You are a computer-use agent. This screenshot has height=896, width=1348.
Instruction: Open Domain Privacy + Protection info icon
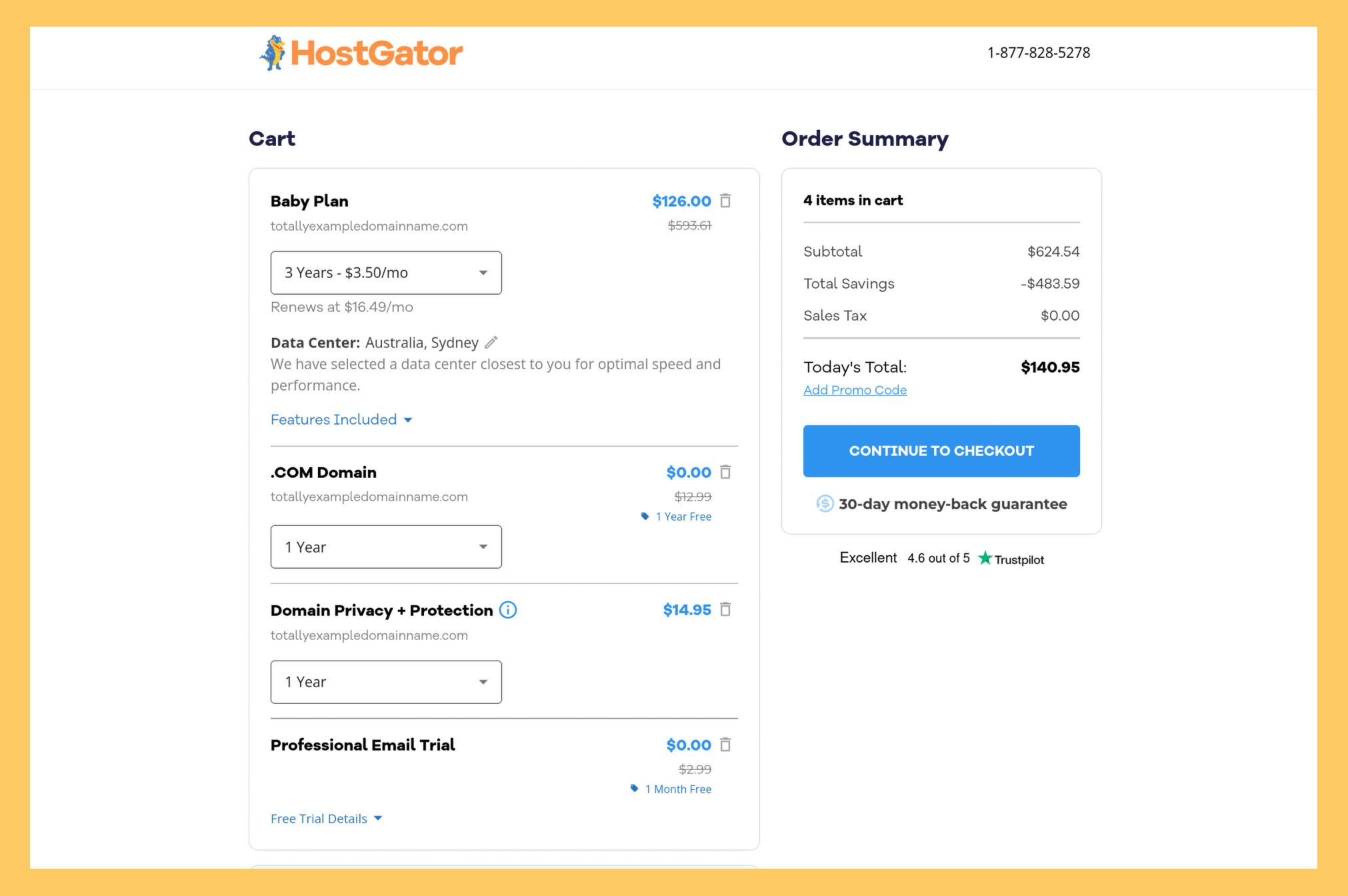pyautogui.click(x=508, y=610)
